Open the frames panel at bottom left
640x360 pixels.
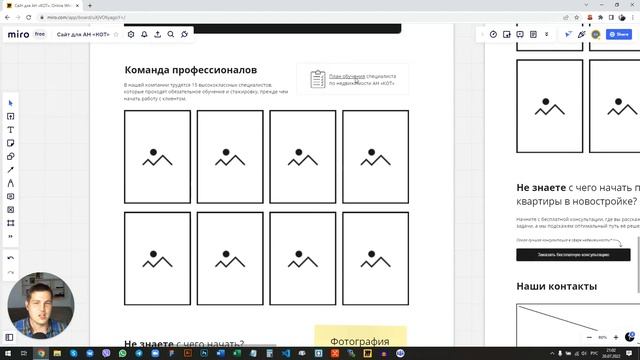coord(9,338)
